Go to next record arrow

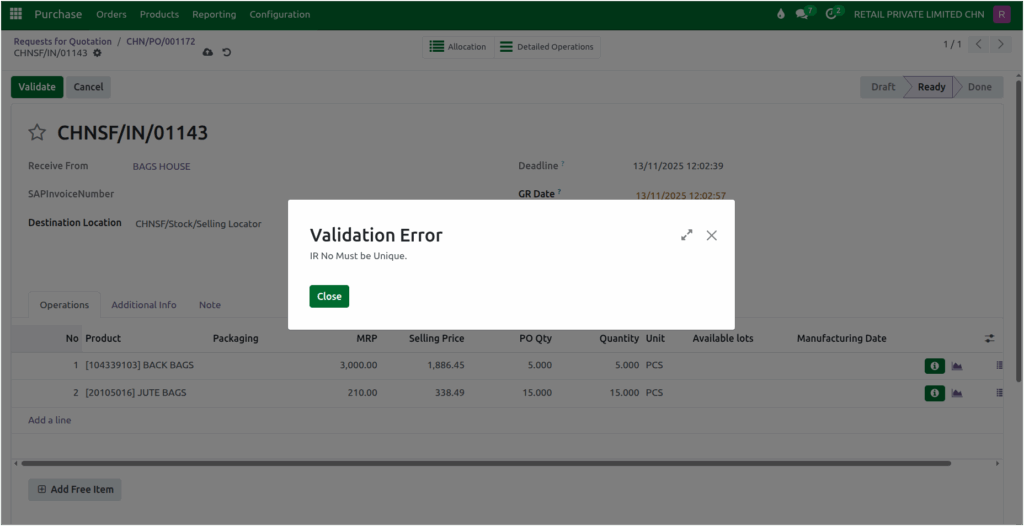point(1000,44)
